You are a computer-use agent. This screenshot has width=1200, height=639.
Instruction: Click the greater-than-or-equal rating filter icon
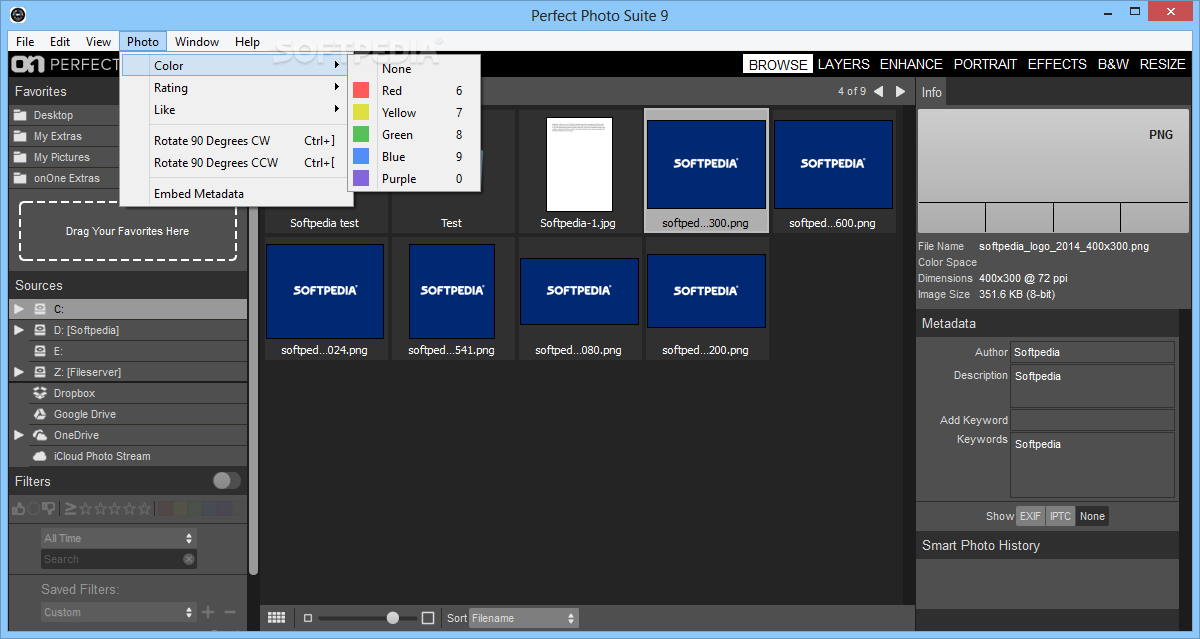70,509
